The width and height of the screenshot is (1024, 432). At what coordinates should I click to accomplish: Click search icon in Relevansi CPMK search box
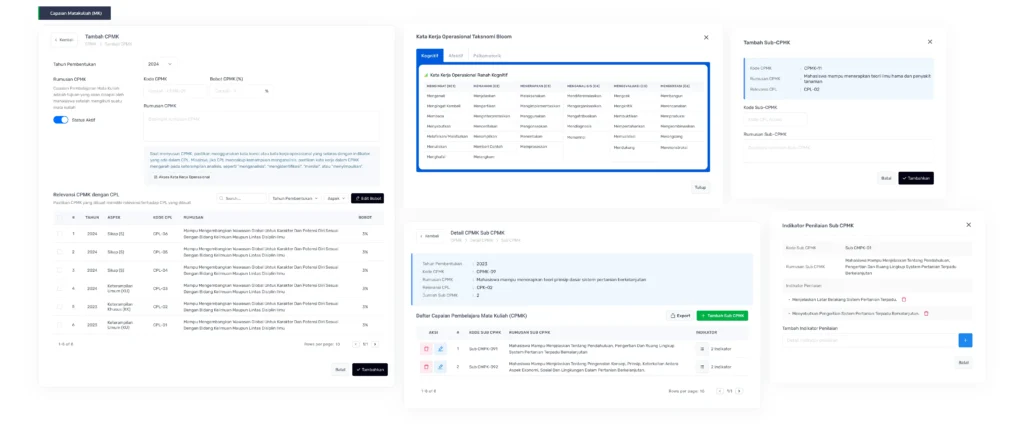coord(222,198)
